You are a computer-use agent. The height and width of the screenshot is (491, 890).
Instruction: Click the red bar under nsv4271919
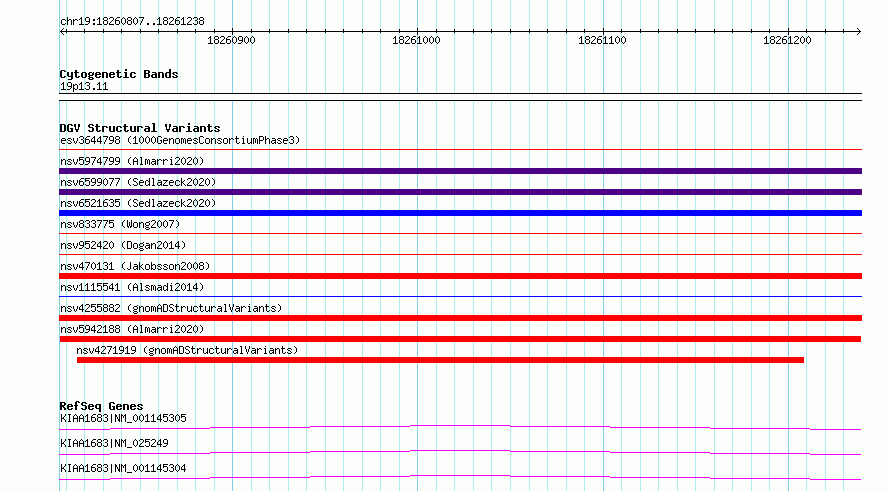point(440,360)
